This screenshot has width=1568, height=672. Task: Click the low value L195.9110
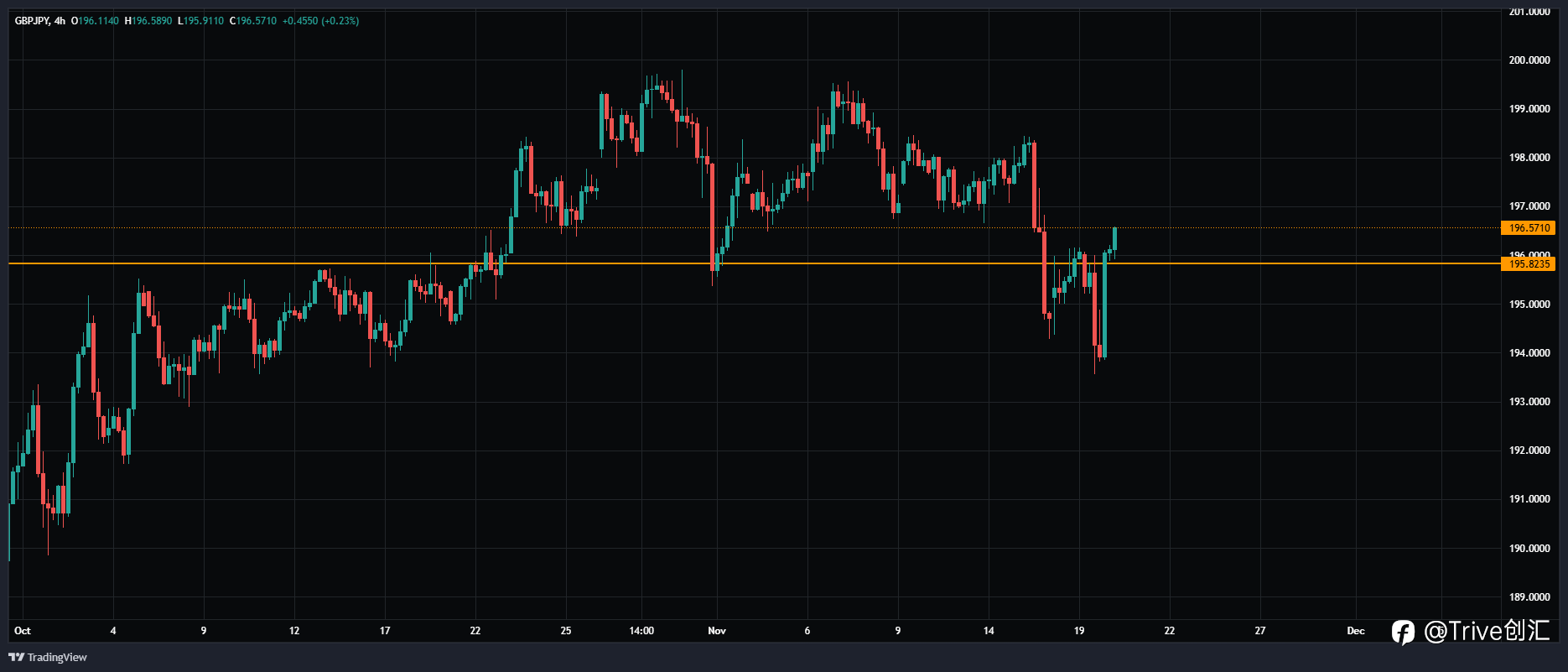[x=200, y=21]
